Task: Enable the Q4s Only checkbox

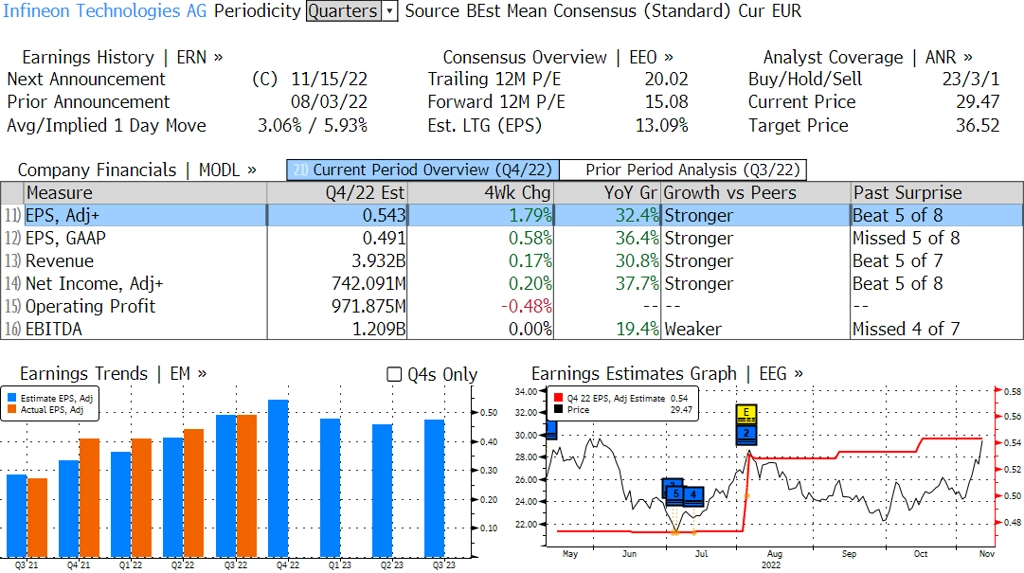Action: pyautogui.click(x=394, y=374)
